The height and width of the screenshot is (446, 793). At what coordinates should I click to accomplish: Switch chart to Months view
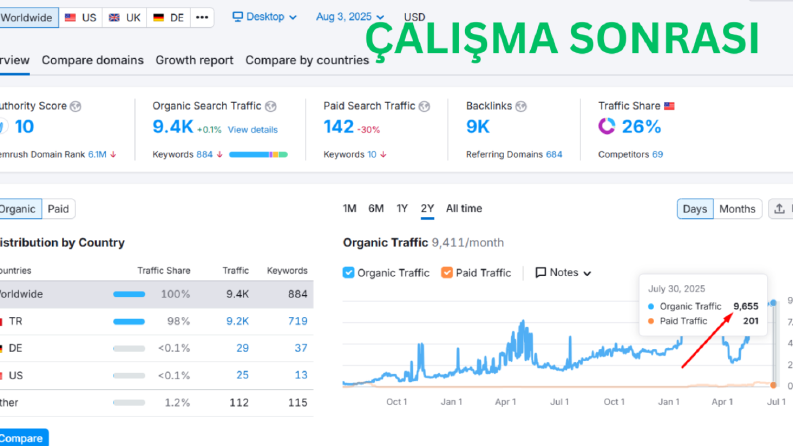(x=737, y=209)
